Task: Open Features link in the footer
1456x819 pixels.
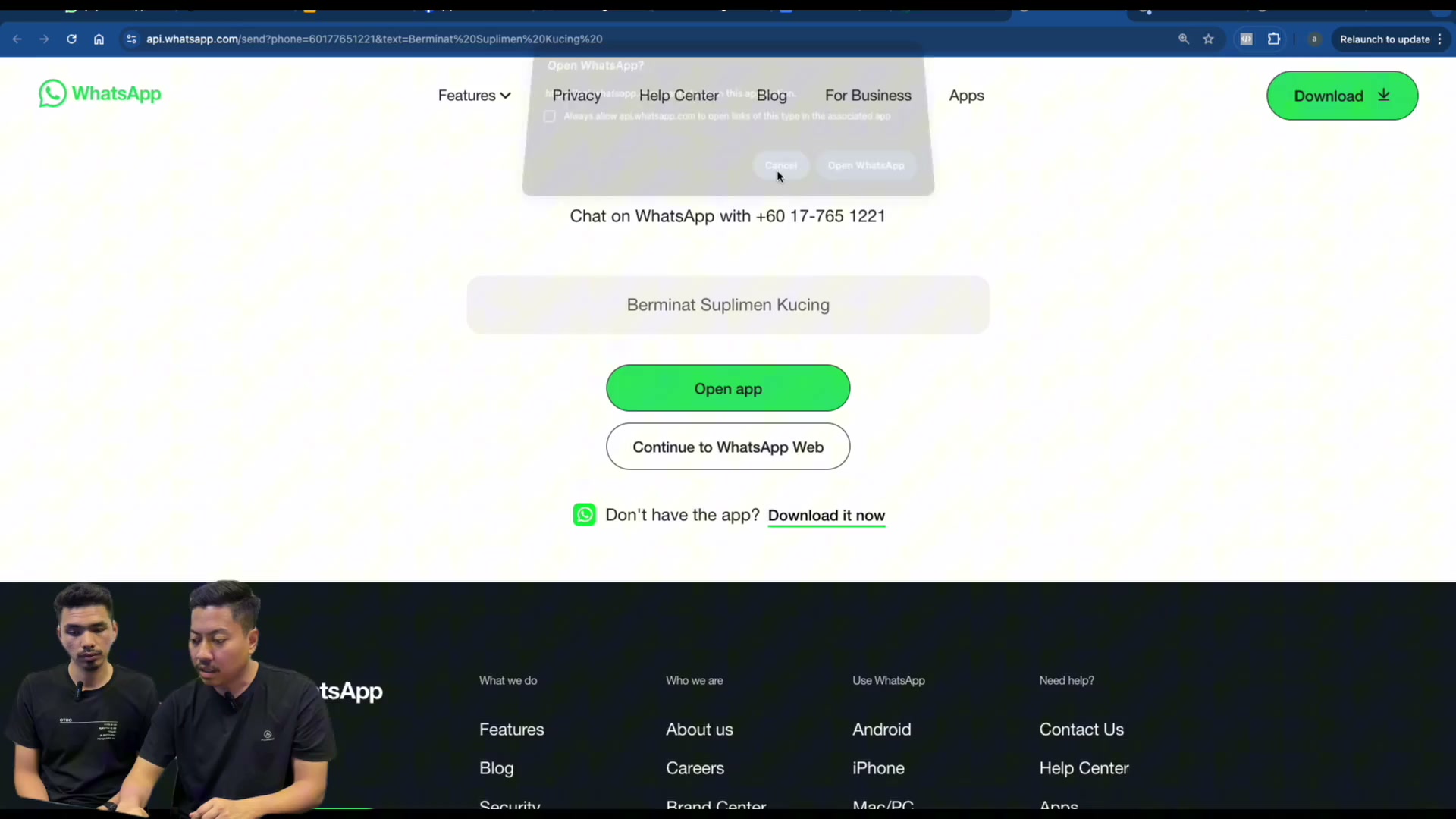Action: 512,730
